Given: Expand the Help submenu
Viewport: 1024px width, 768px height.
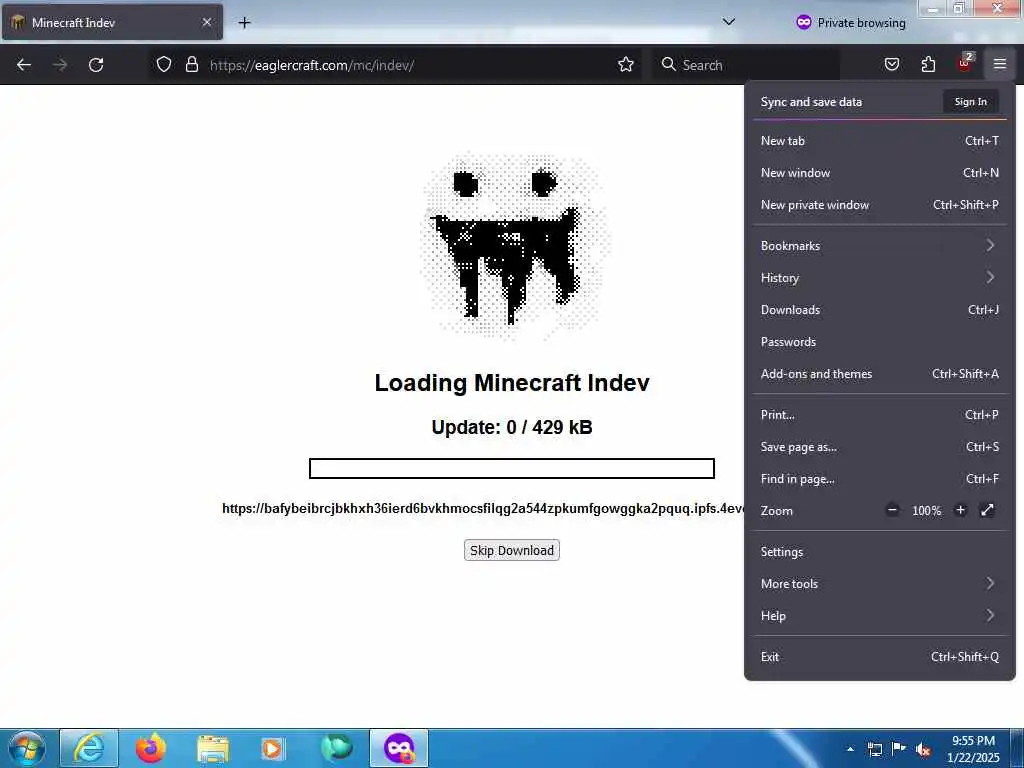Looking at the screenshot, I should [879, 616].
